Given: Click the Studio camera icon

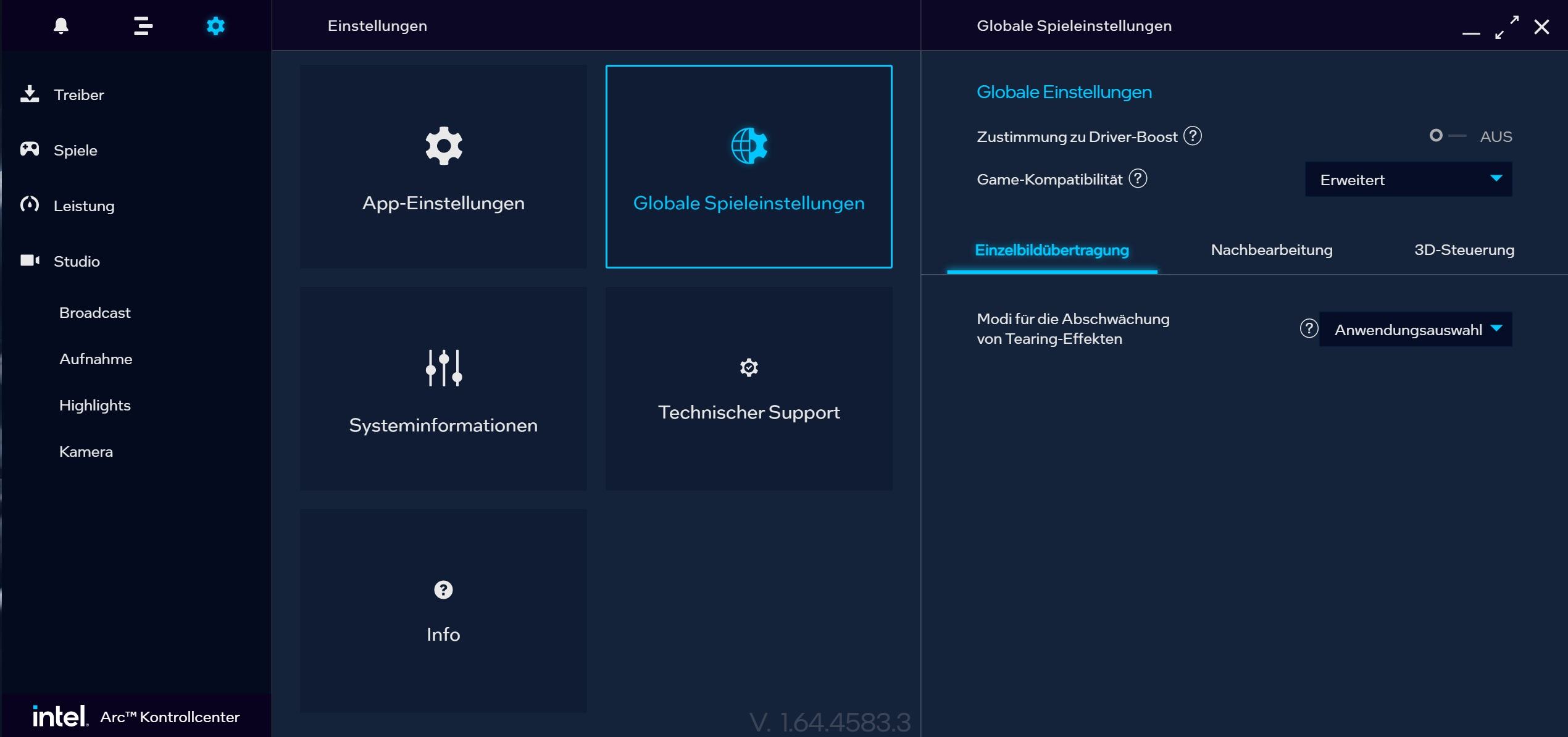Looking at the screenshot, I should click(30, 260).
